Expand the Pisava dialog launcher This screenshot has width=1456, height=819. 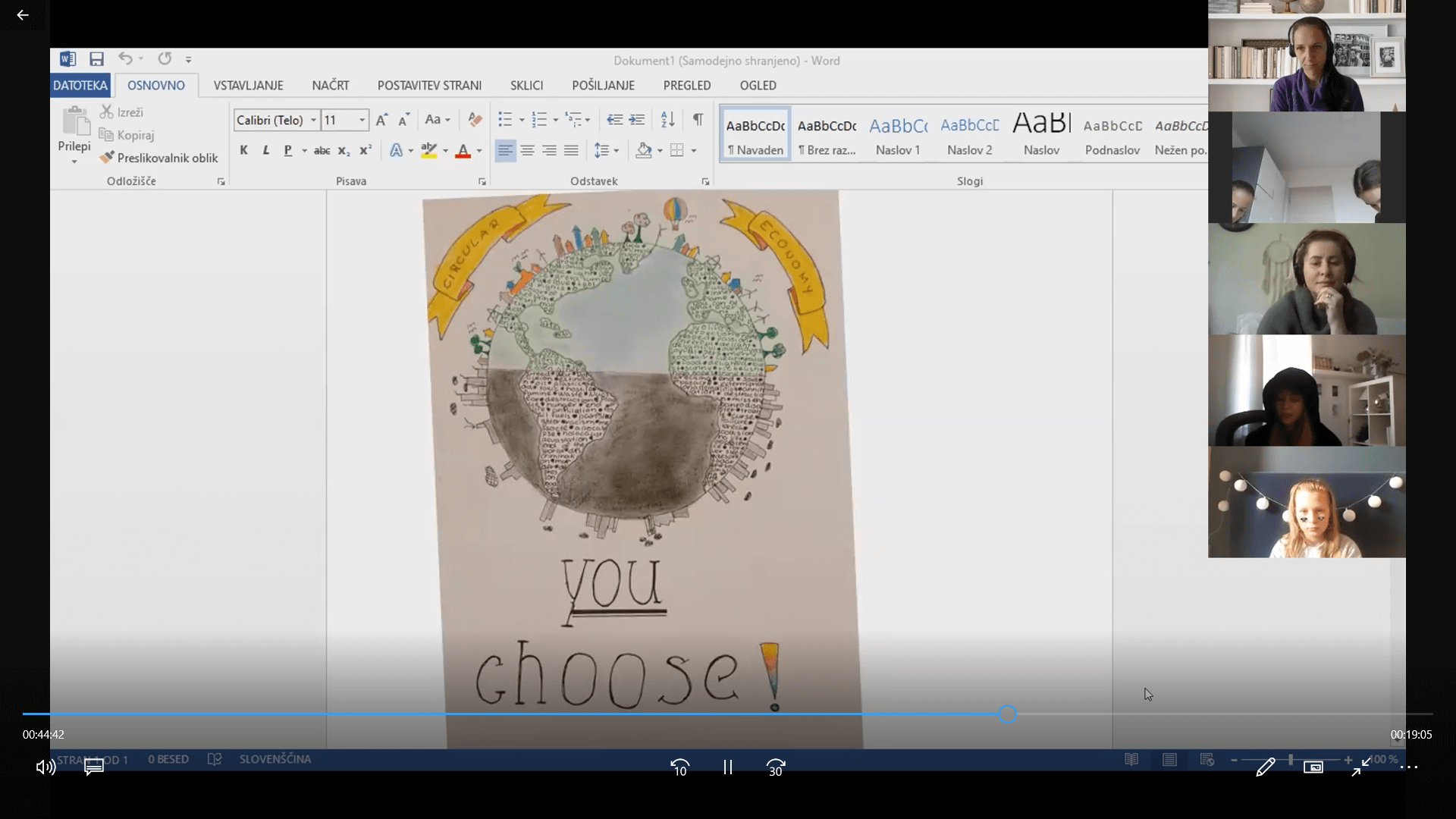[x=482, y=182]
